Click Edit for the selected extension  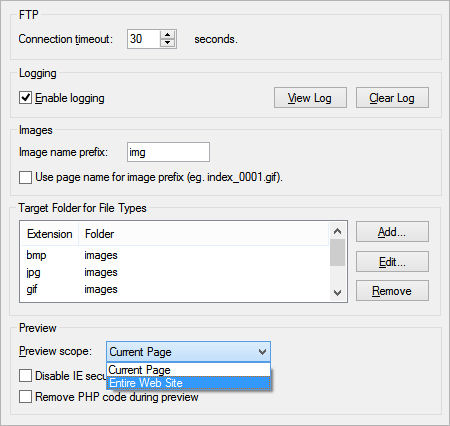coord(392,262)
